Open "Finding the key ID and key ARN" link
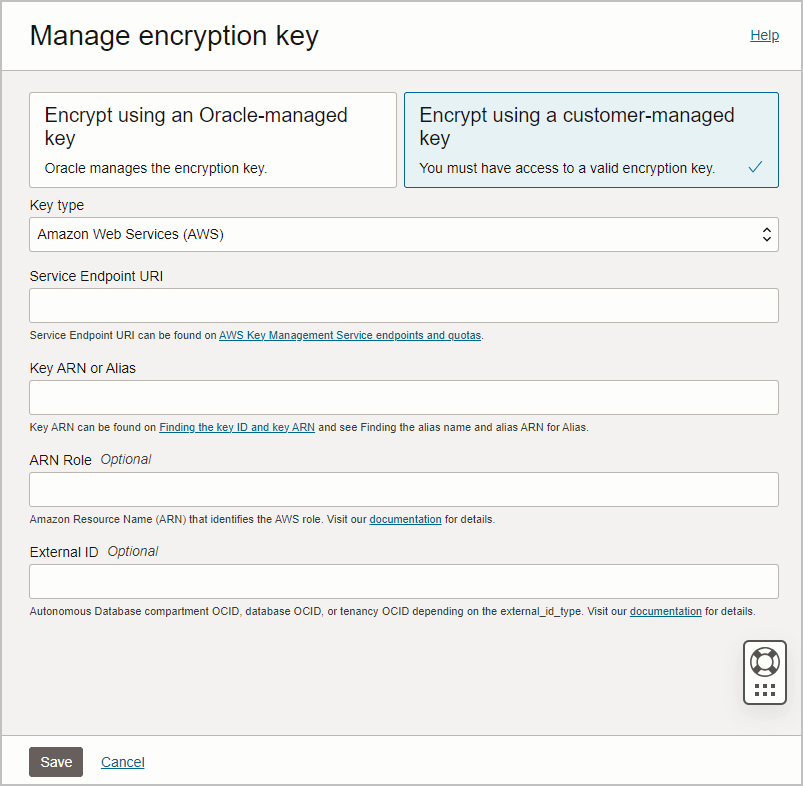Image resolution: width=803 pixels, height=786 pixels. [236, 427]
